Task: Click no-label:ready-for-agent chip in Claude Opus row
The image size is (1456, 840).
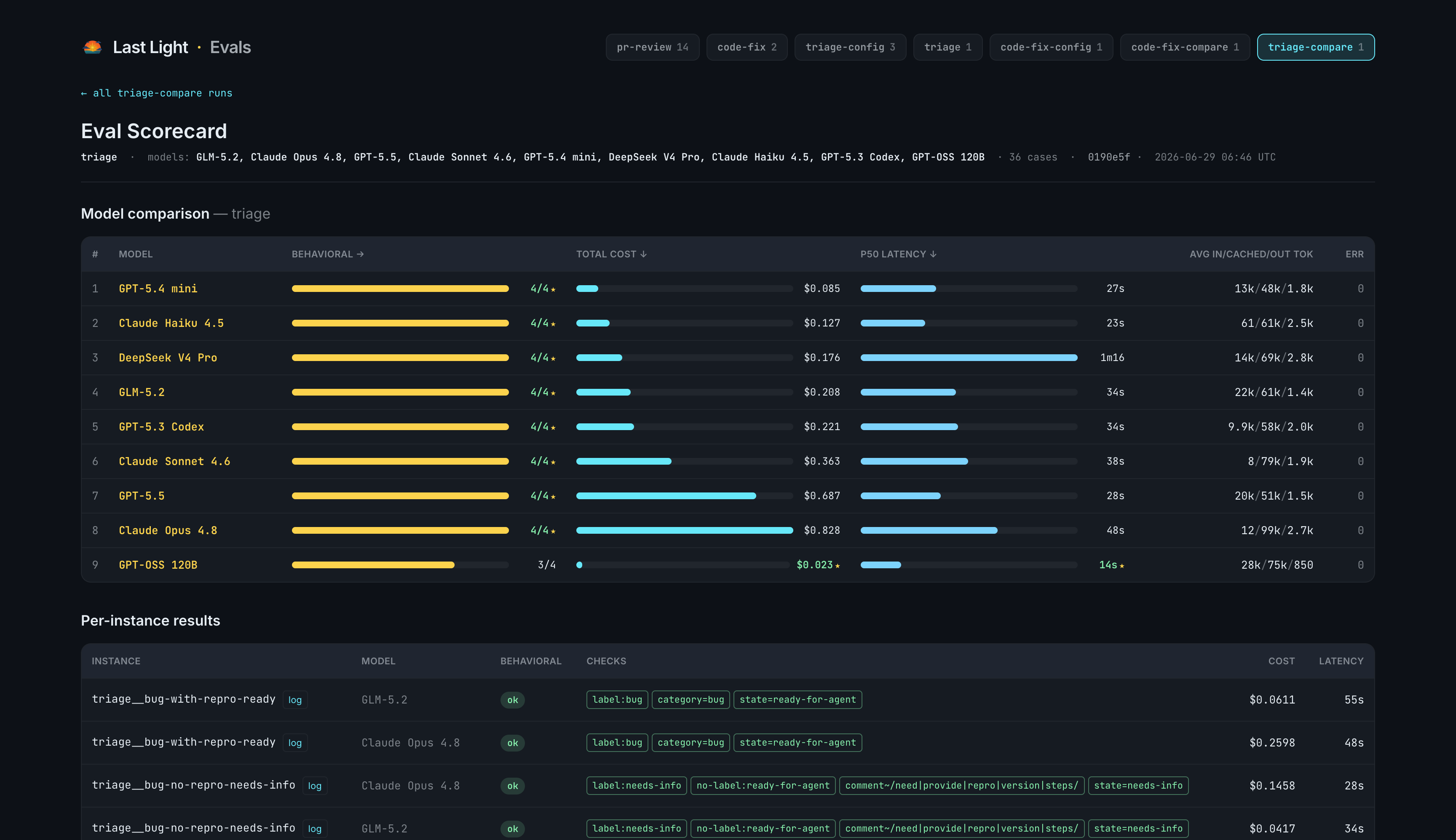Action: (763, 786)
